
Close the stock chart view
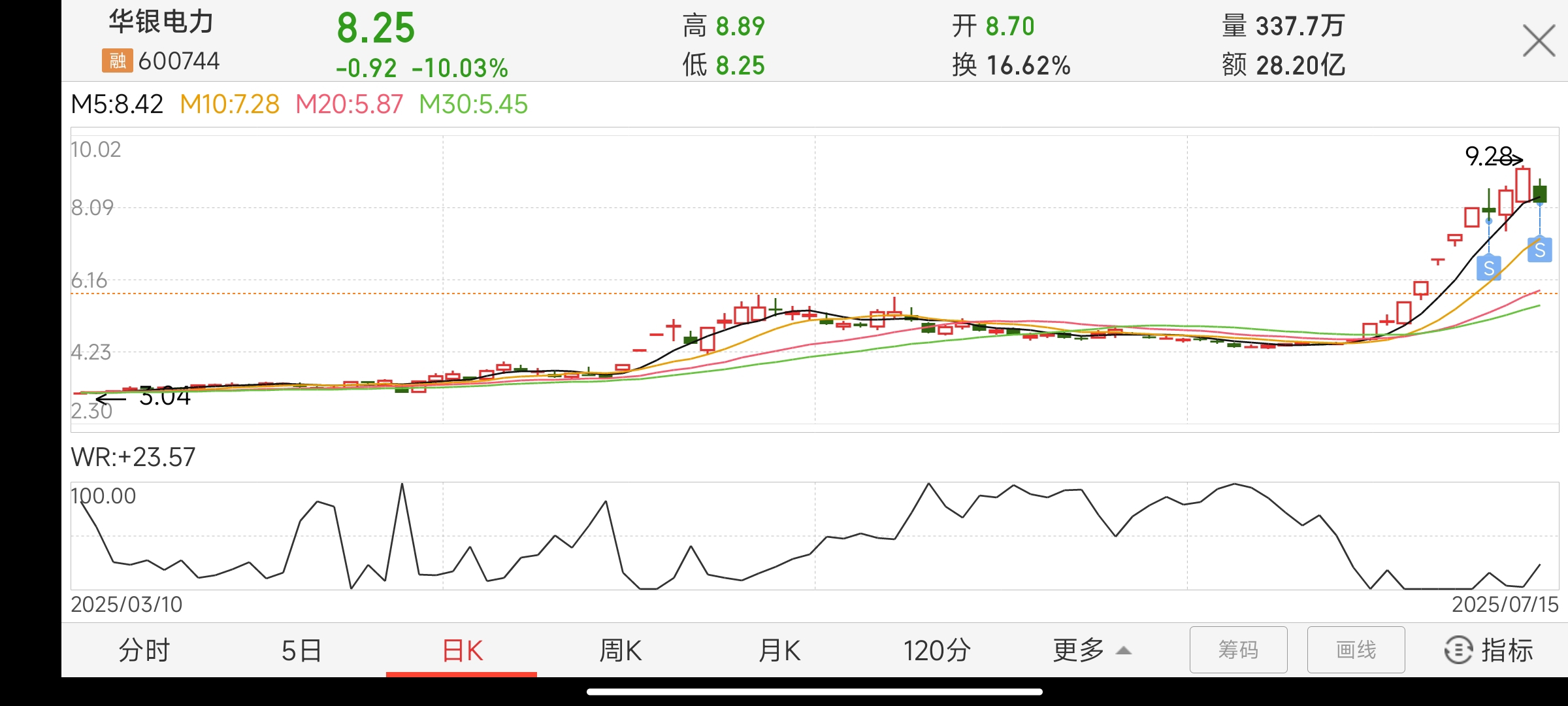point(1539,41)
